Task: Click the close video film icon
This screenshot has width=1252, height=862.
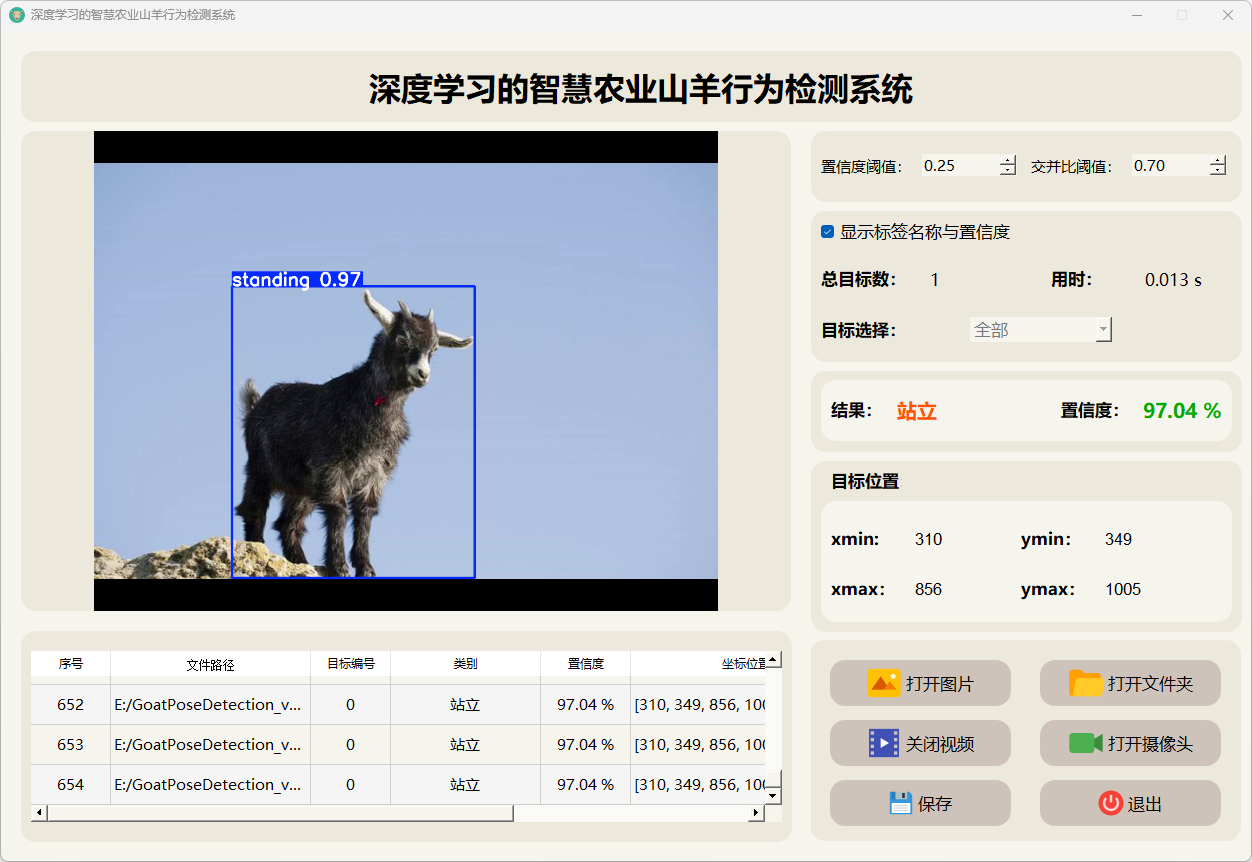Action: (x=884, y=744)
